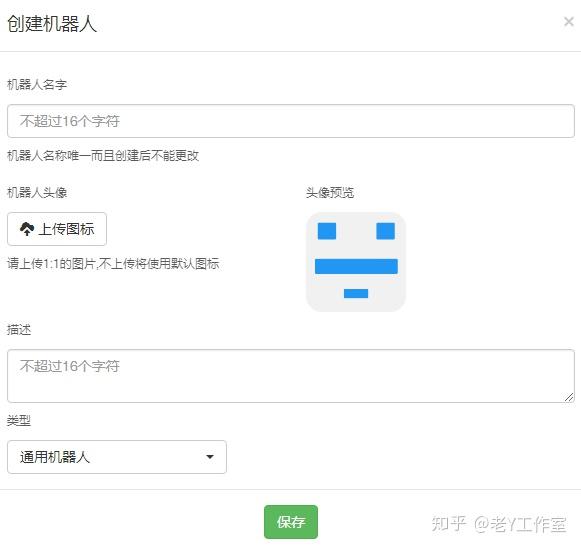Focus the 描述 text area

coord(291,376)
